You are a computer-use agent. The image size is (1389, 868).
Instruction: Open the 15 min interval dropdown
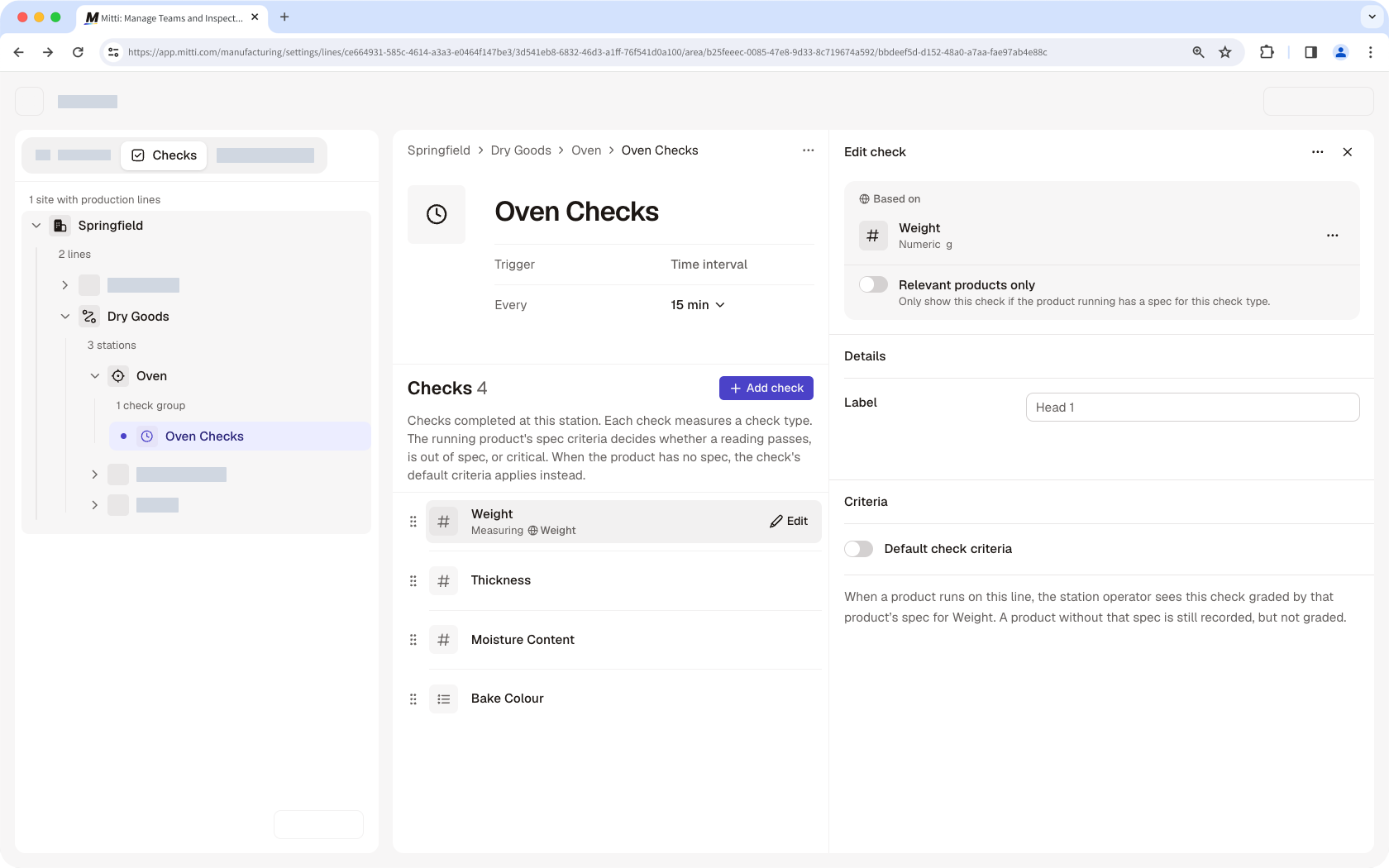point(698,305)
